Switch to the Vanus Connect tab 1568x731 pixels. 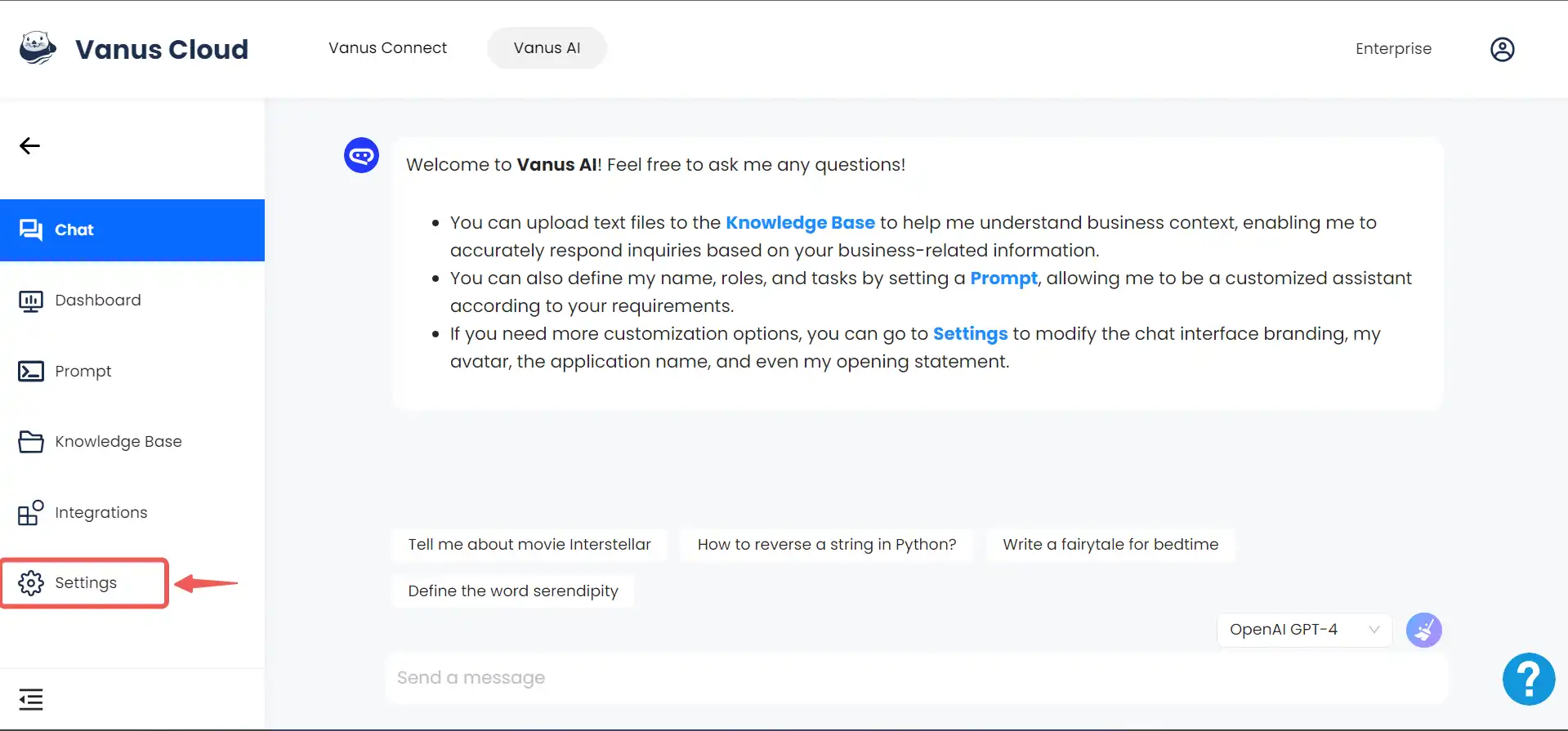[x=387, y=48]
